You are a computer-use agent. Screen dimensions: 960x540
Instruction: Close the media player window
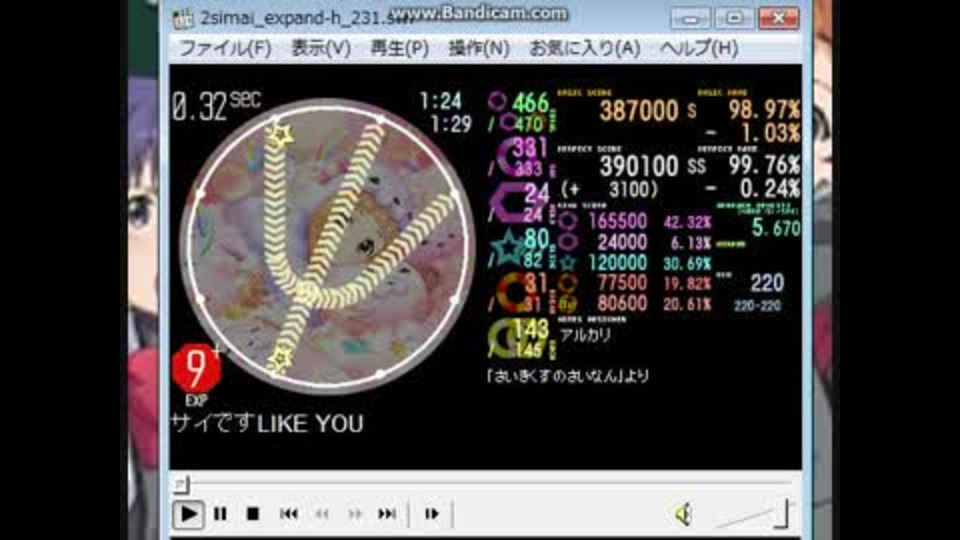coord(779,18)
